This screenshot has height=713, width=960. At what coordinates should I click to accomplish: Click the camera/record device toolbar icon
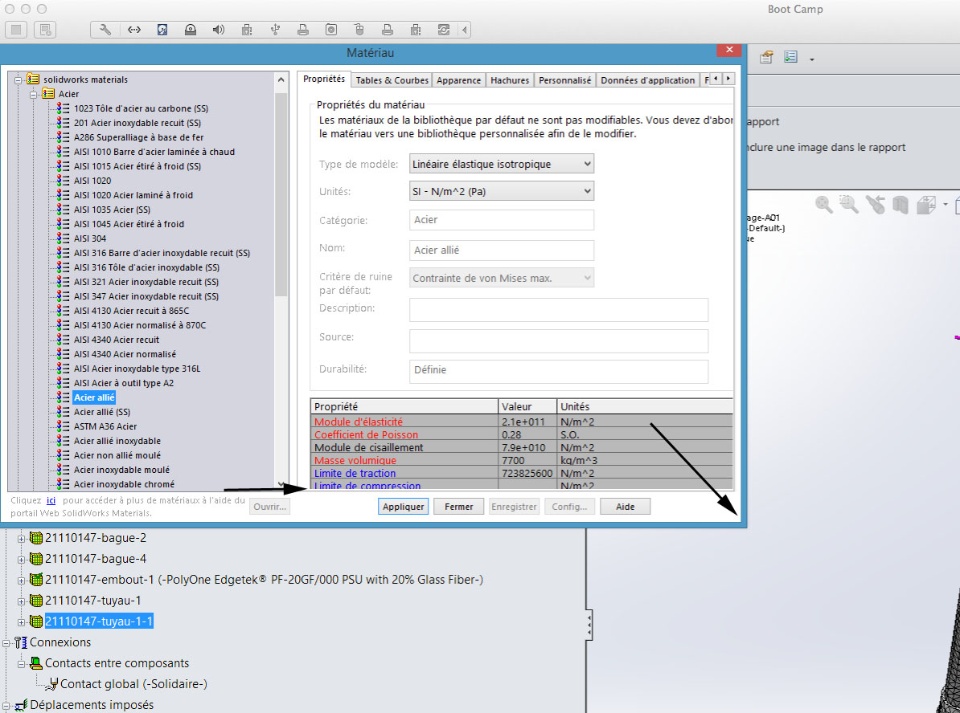(x=331, y=29)
